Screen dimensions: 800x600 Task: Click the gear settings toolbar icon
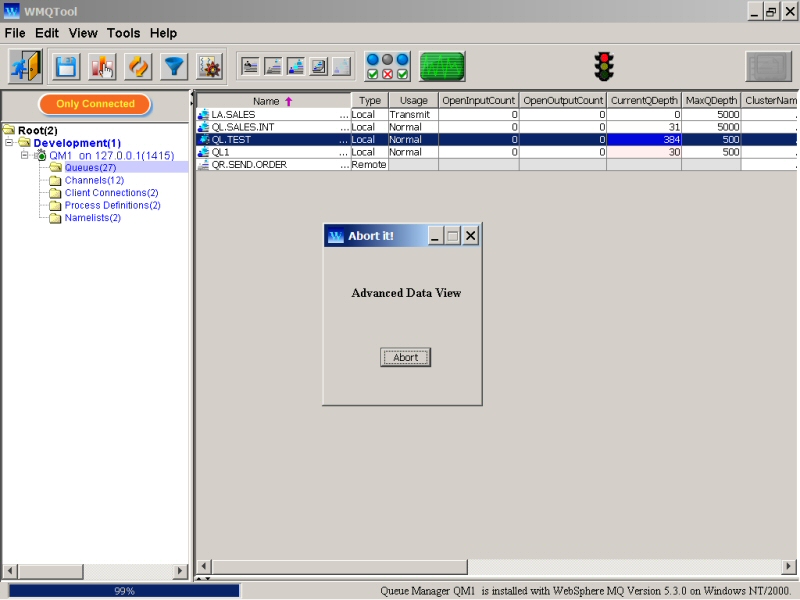(x=210, y=67)
